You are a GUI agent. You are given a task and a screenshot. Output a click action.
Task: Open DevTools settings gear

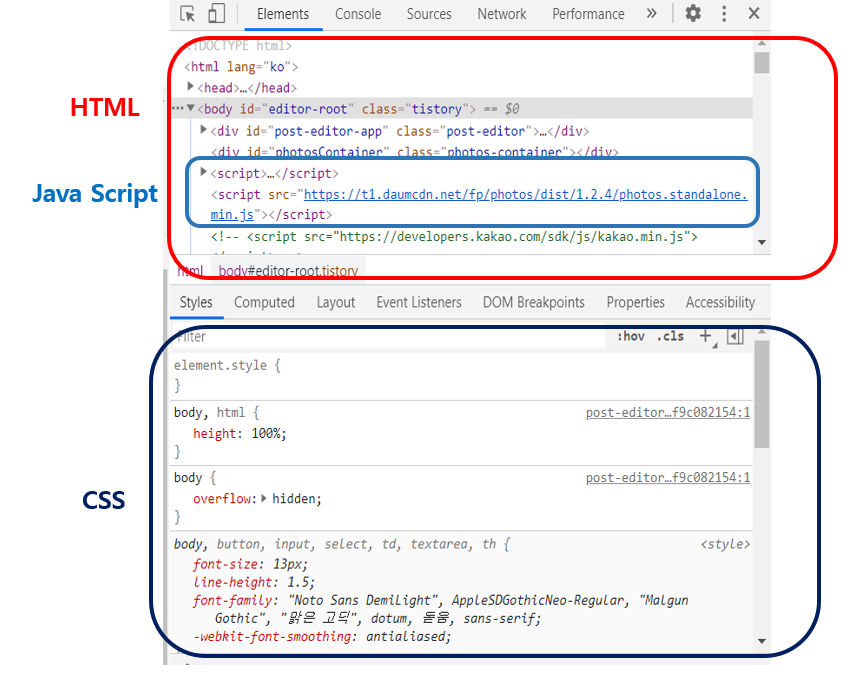[x=693, y=14]
